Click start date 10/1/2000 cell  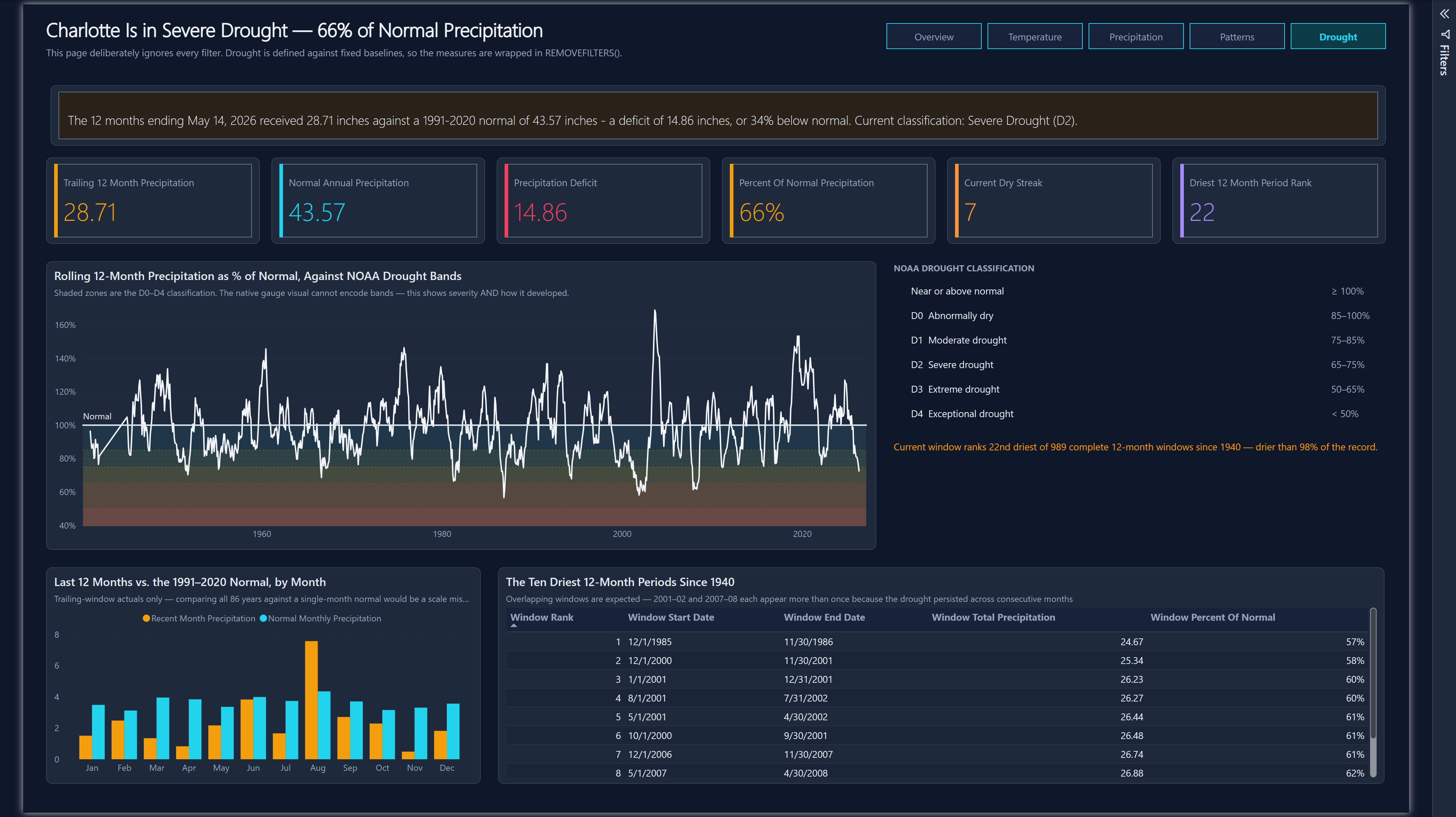649,736
